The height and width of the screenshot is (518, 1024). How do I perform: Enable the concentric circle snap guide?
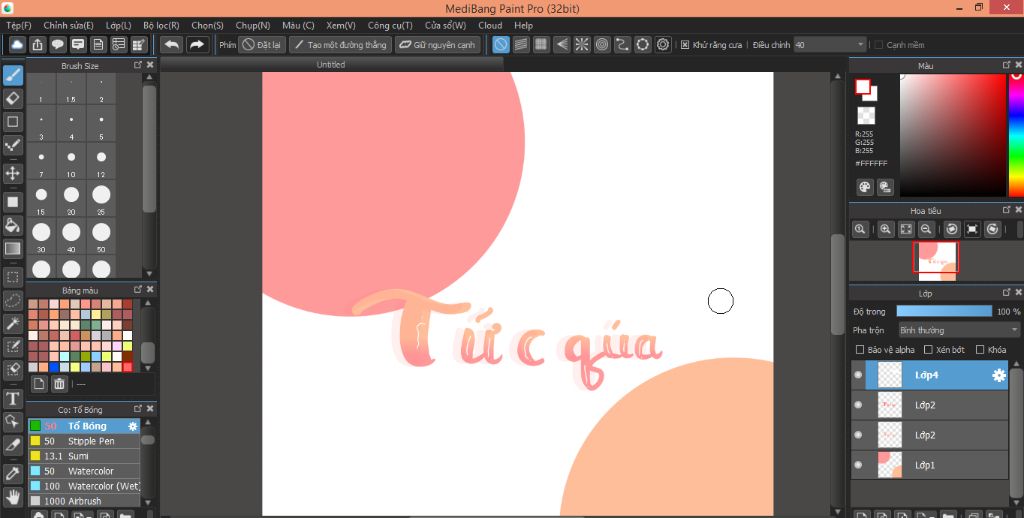pyautogui.click(x=601, y=44)
